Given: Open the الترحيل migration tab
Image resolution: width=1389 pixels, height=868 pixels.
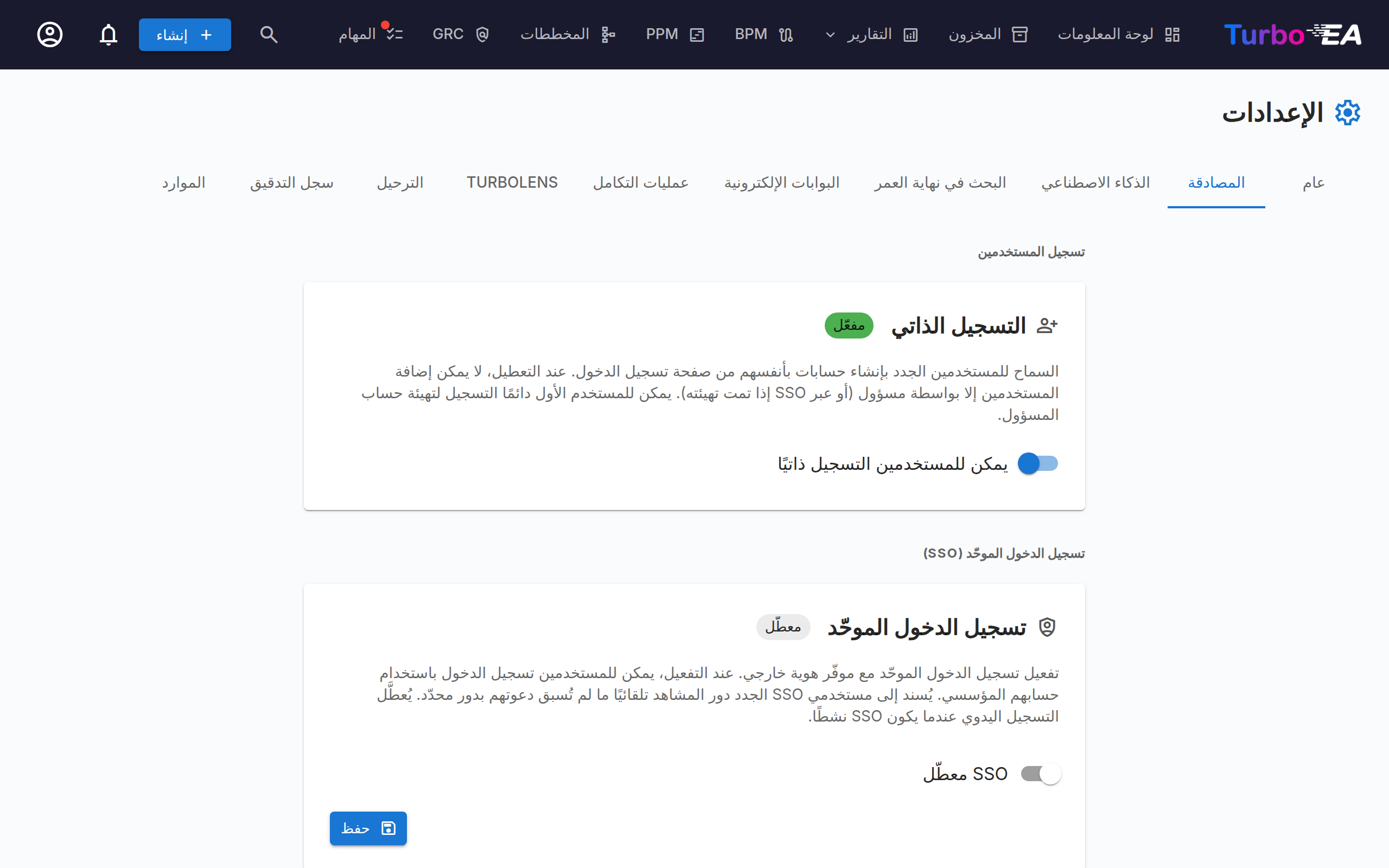Looking at the screenshot, I should click(x=400, y=183).
